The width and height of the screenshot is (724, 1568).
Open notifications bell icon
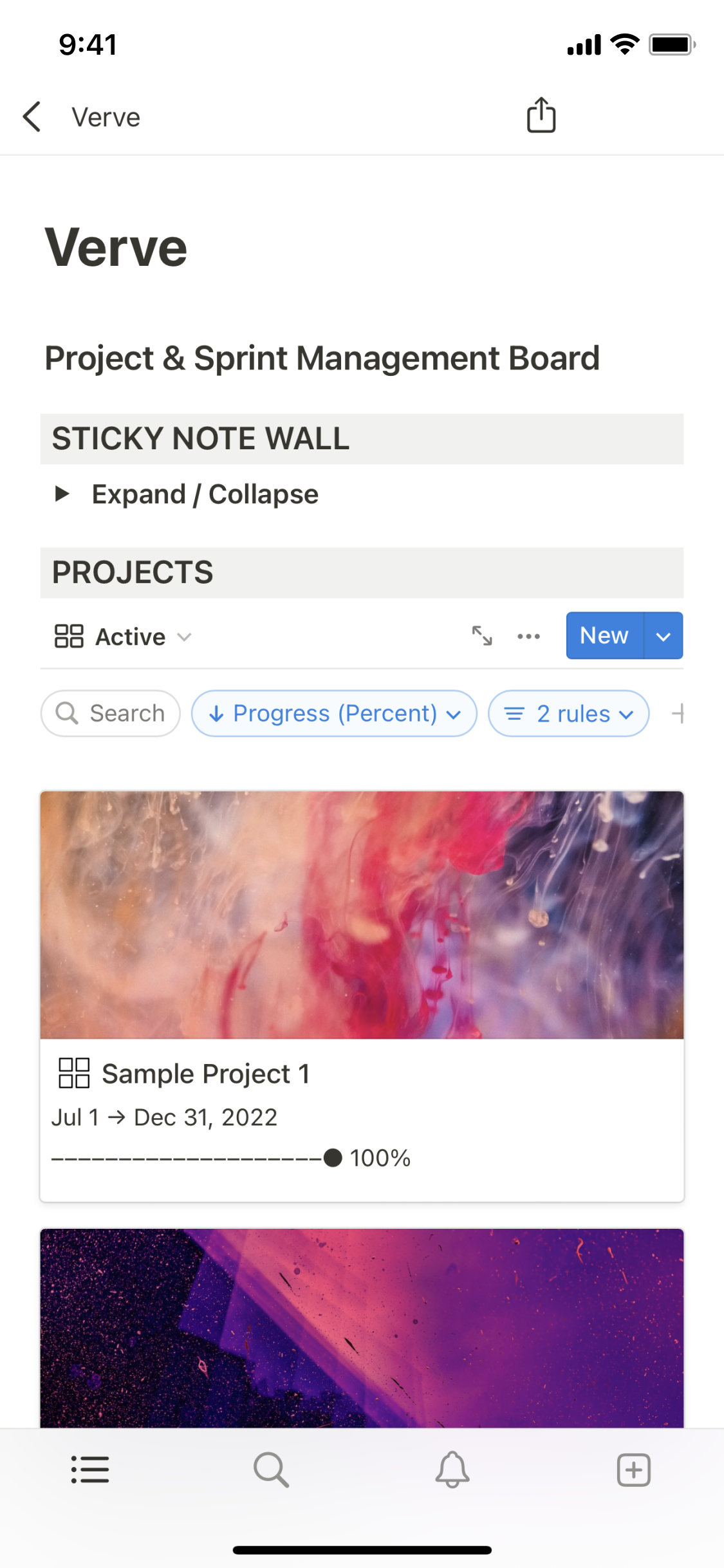click(452, 1470)
